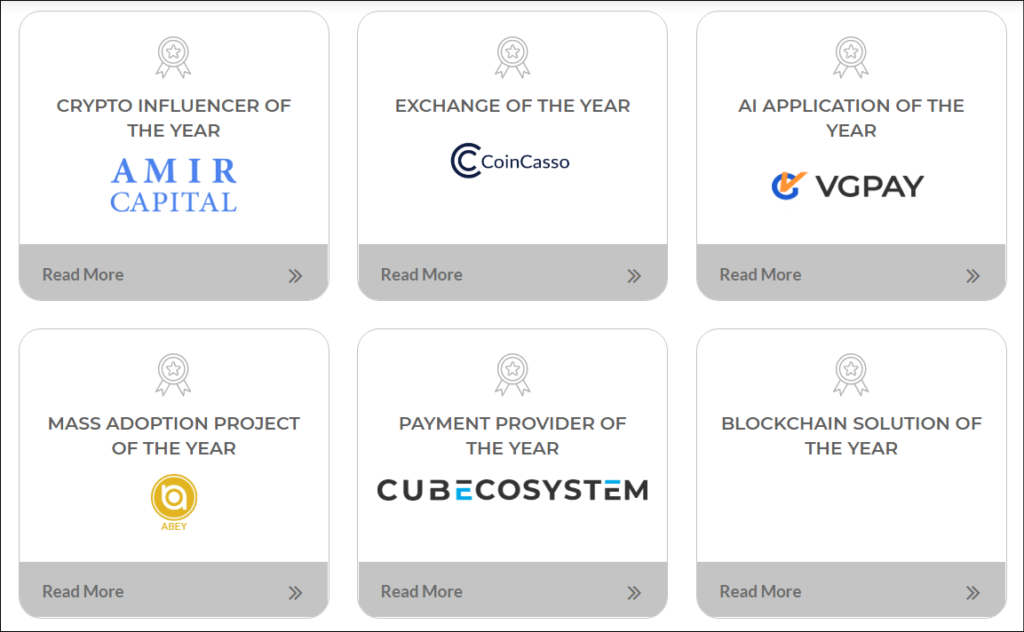Image resolution: width=1024 pixels, height=632 pixels.
Task: Click Read More under AI Application card
Action: click(x=760, y=274)
